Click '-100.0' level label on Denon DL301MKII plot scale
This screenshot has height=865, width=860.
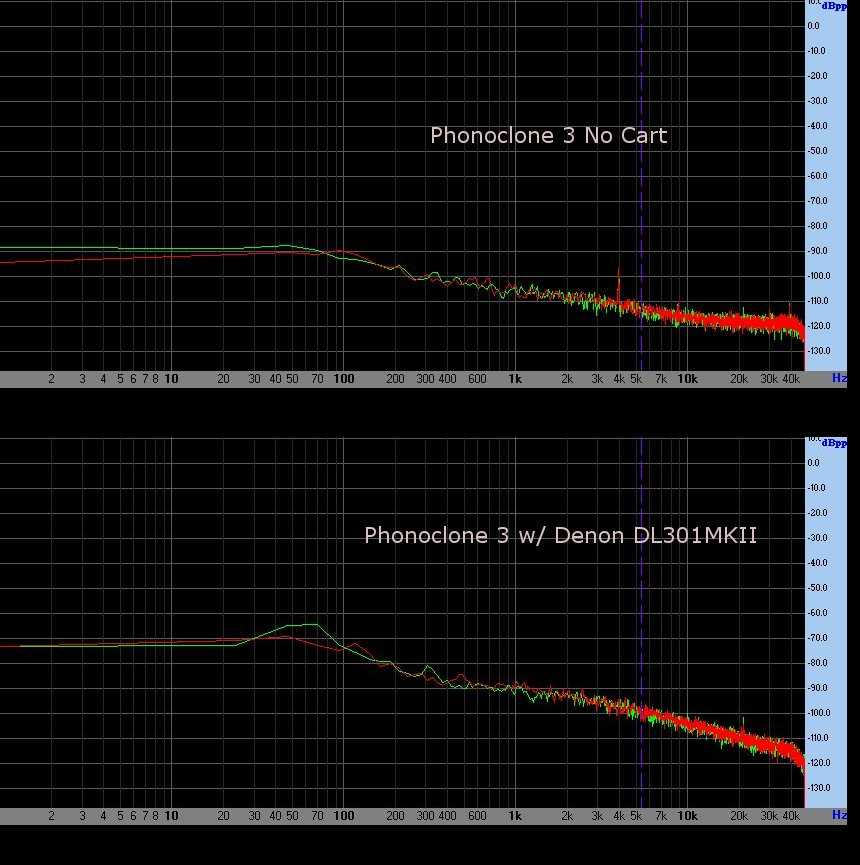tap(819, 713)
